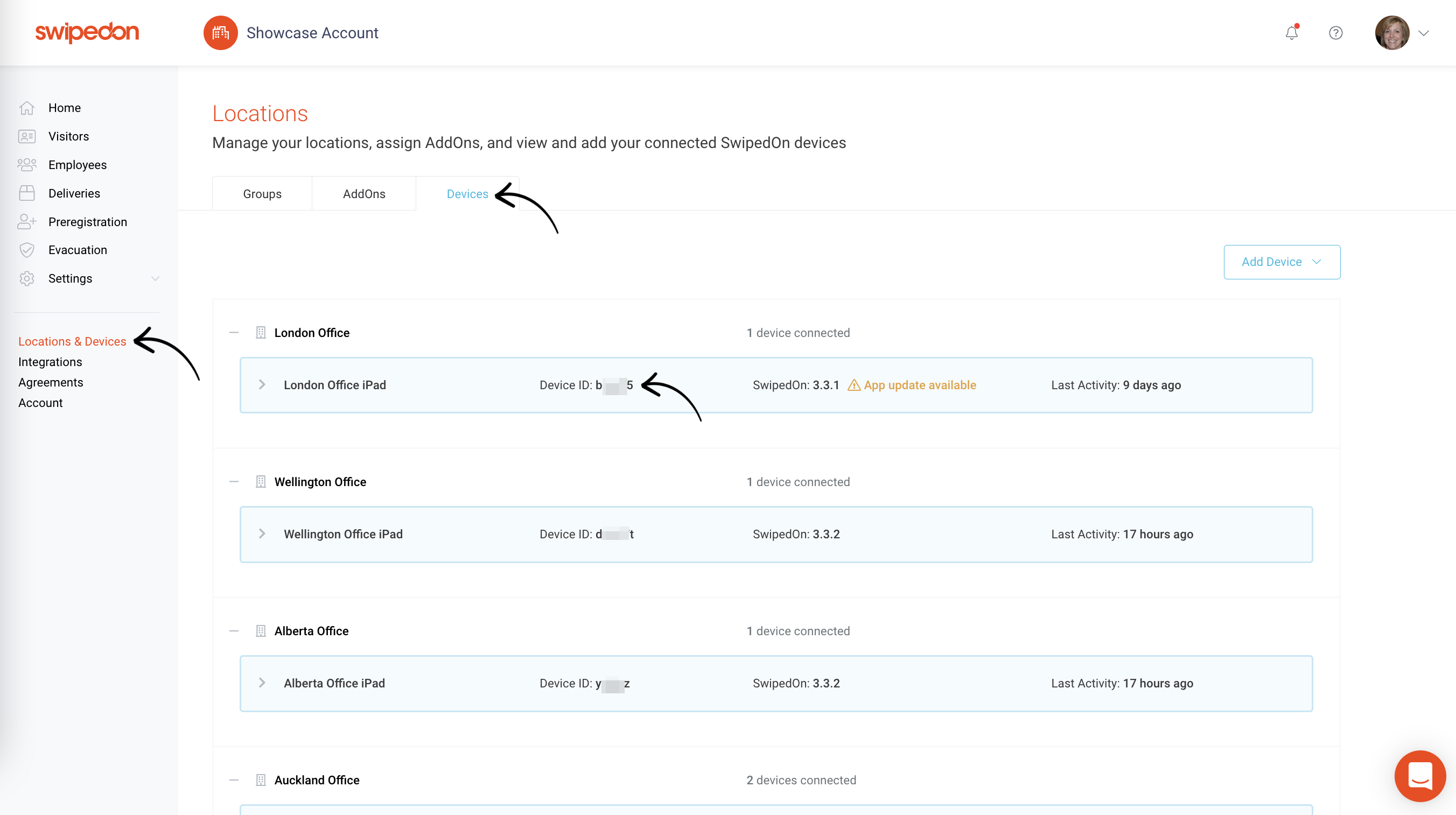This screenshot has height=815, width=1456.
Task: Expand the Alberta Office iPad row
Action: (x=262, y=683)
